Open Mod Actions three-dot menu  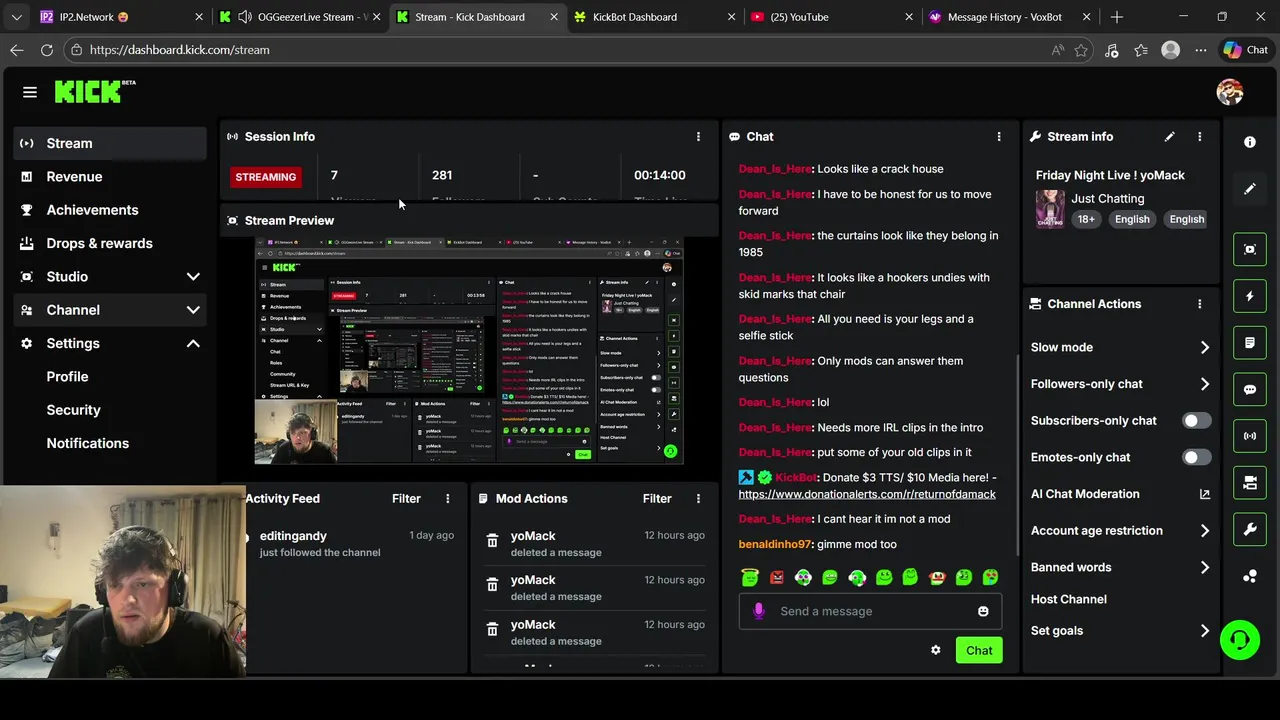[x=698, y=498]
